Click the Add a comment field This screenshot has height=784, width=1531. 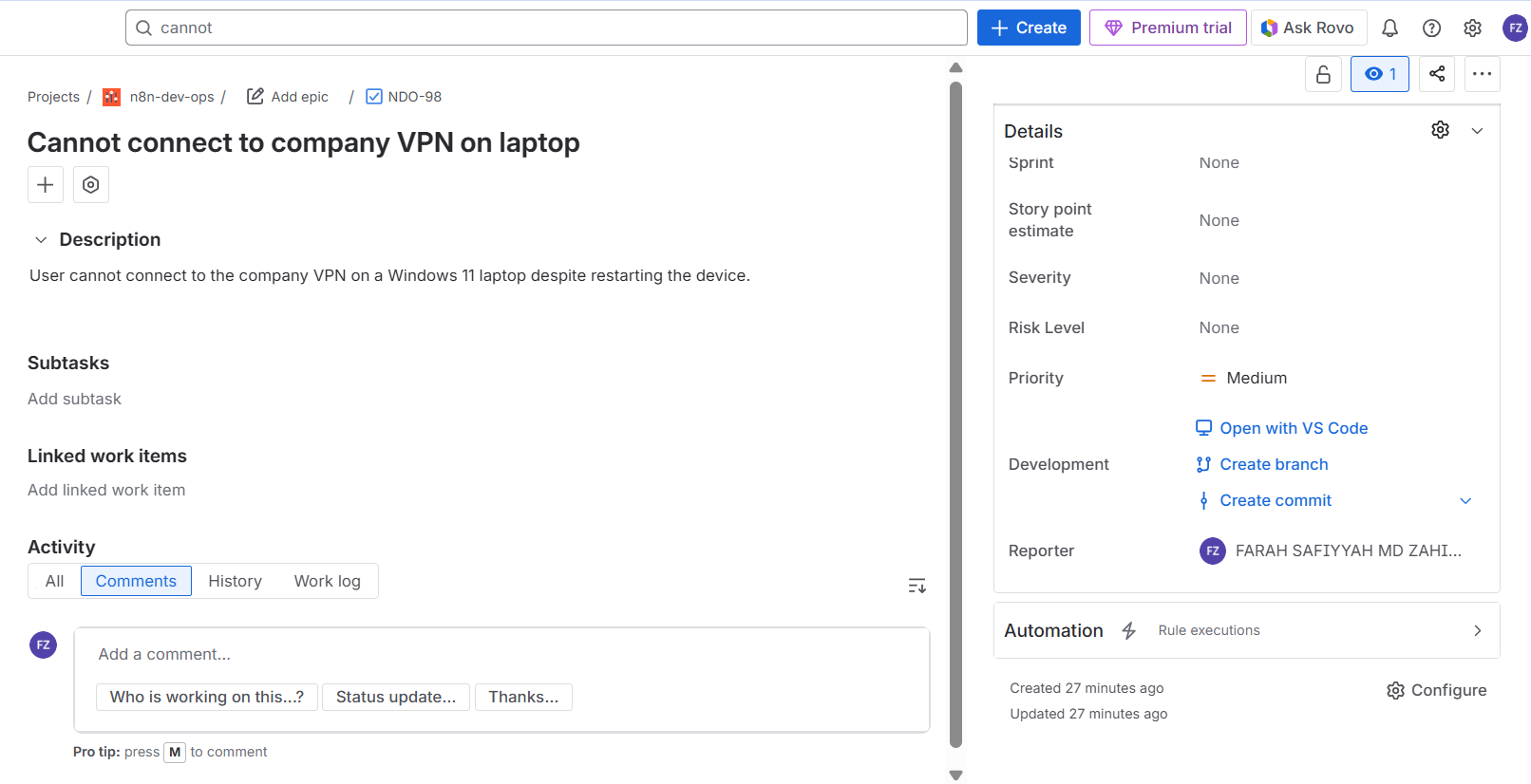(501, 654)
